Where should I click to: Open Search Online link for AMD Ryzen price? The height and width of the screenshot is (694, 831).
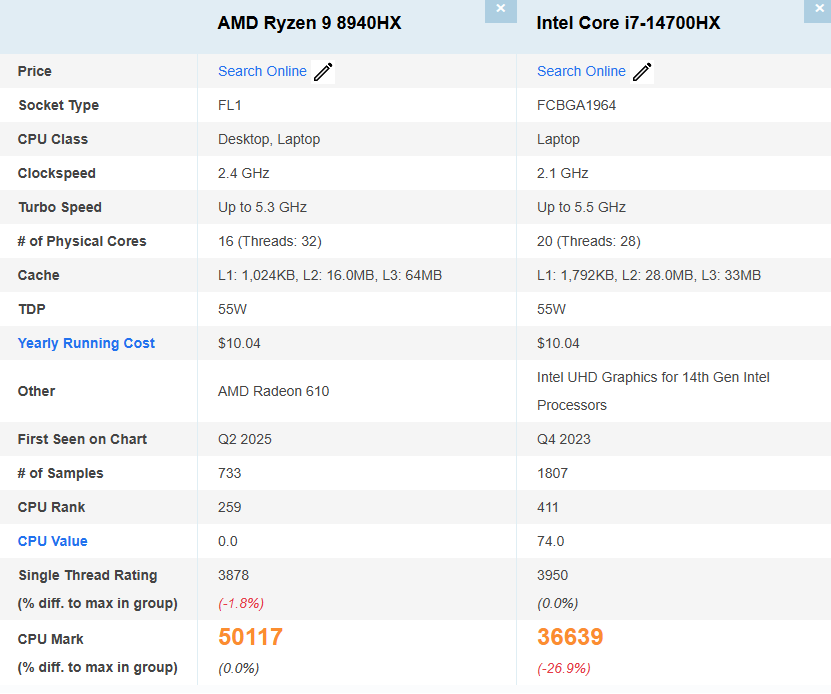click(262, 71)
